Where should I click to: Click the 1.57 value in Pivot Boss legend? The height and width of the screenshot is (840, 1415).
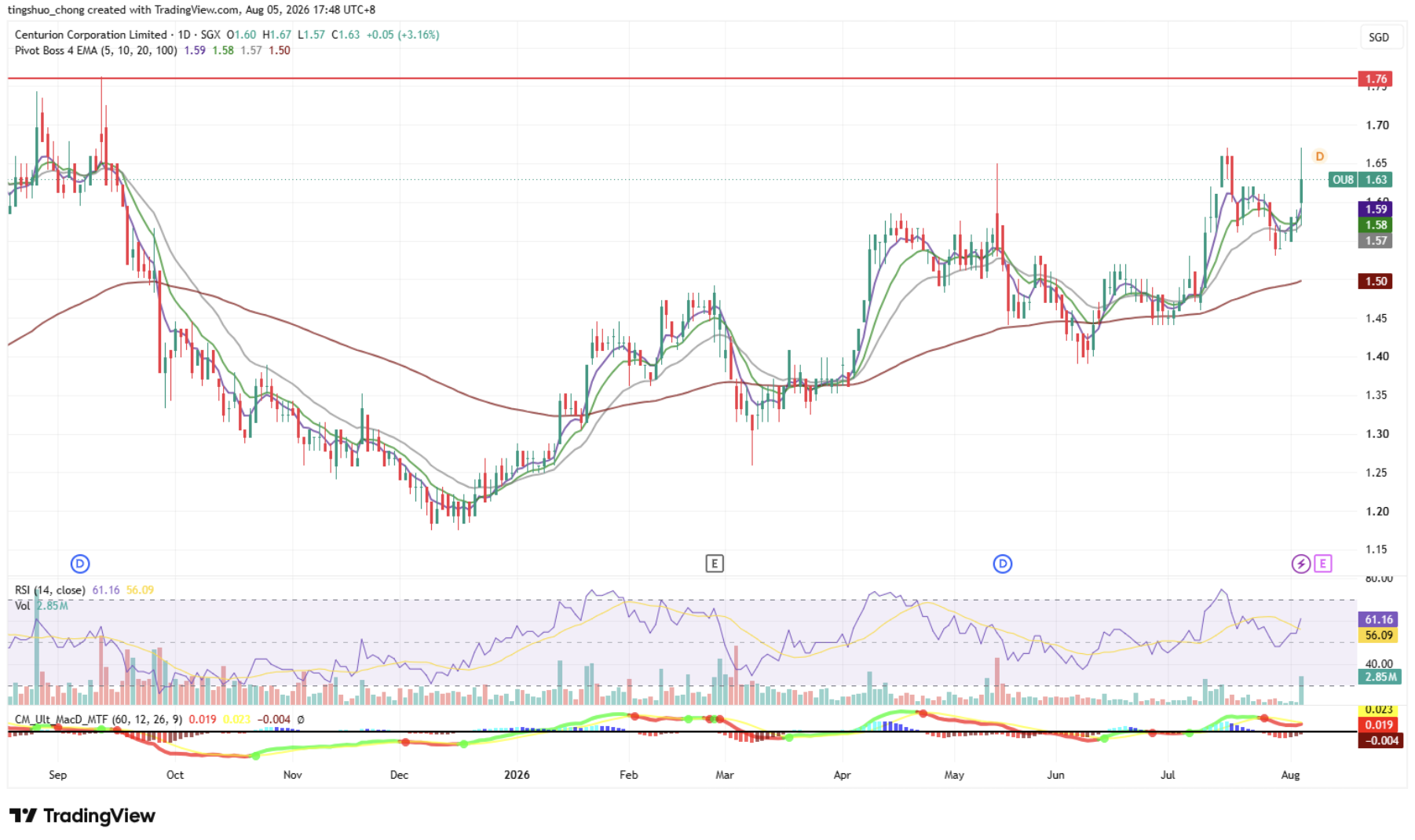click(251, 50)
